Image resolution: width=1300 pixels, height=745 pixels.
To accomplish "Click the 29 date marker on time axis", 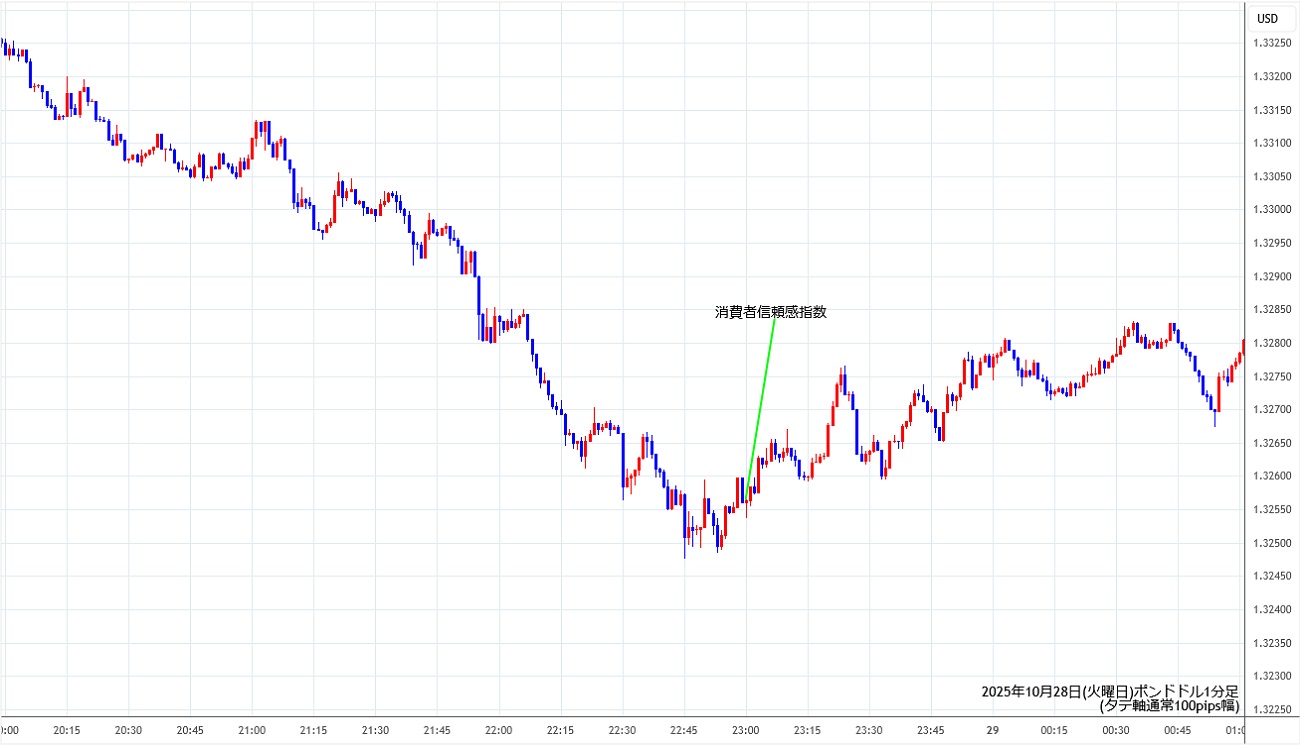I will click(993, 730).
